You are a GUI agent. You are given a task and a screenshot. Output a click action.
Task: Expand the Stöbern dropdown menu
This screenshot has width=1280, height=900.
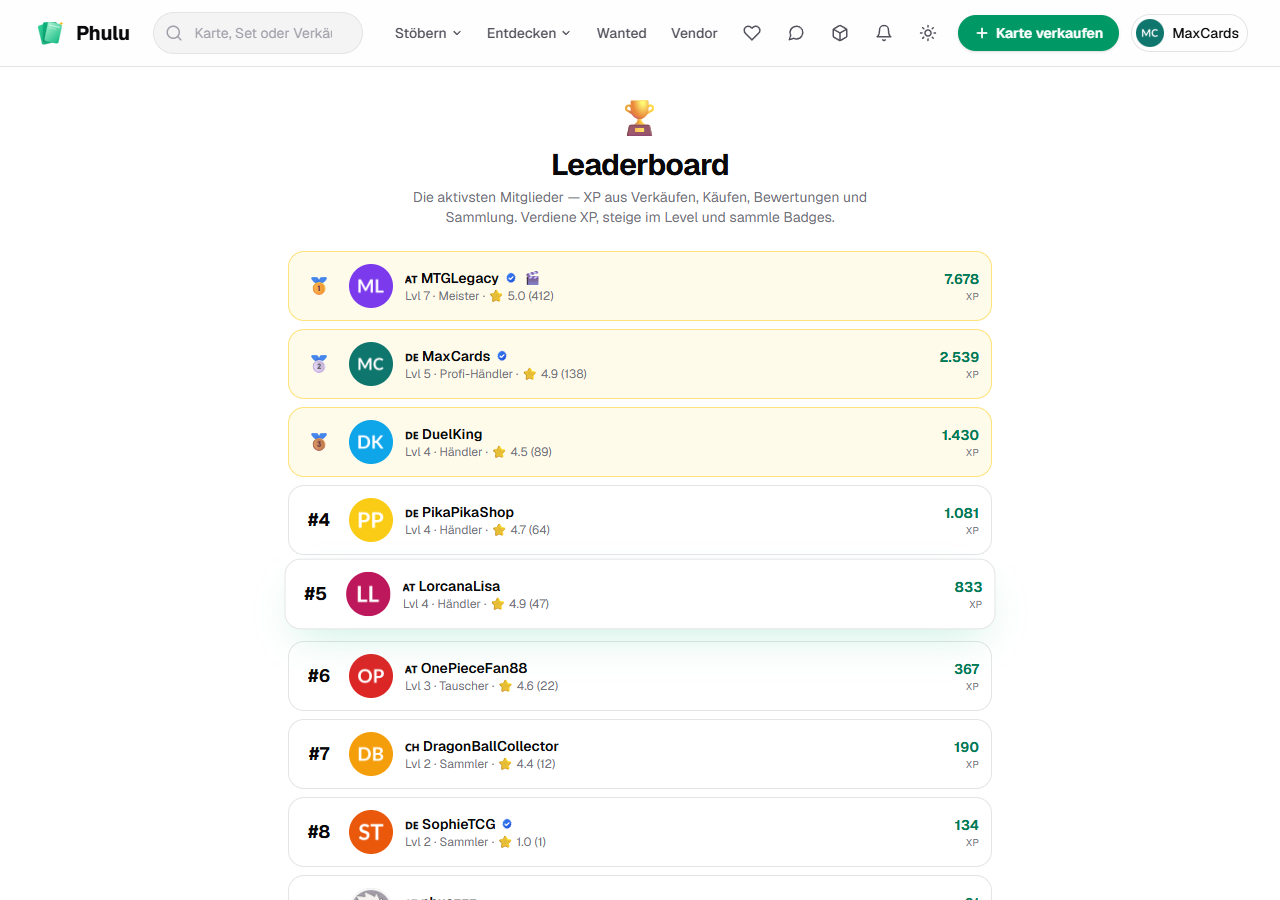pyautogui.click(x=428, y=33)
